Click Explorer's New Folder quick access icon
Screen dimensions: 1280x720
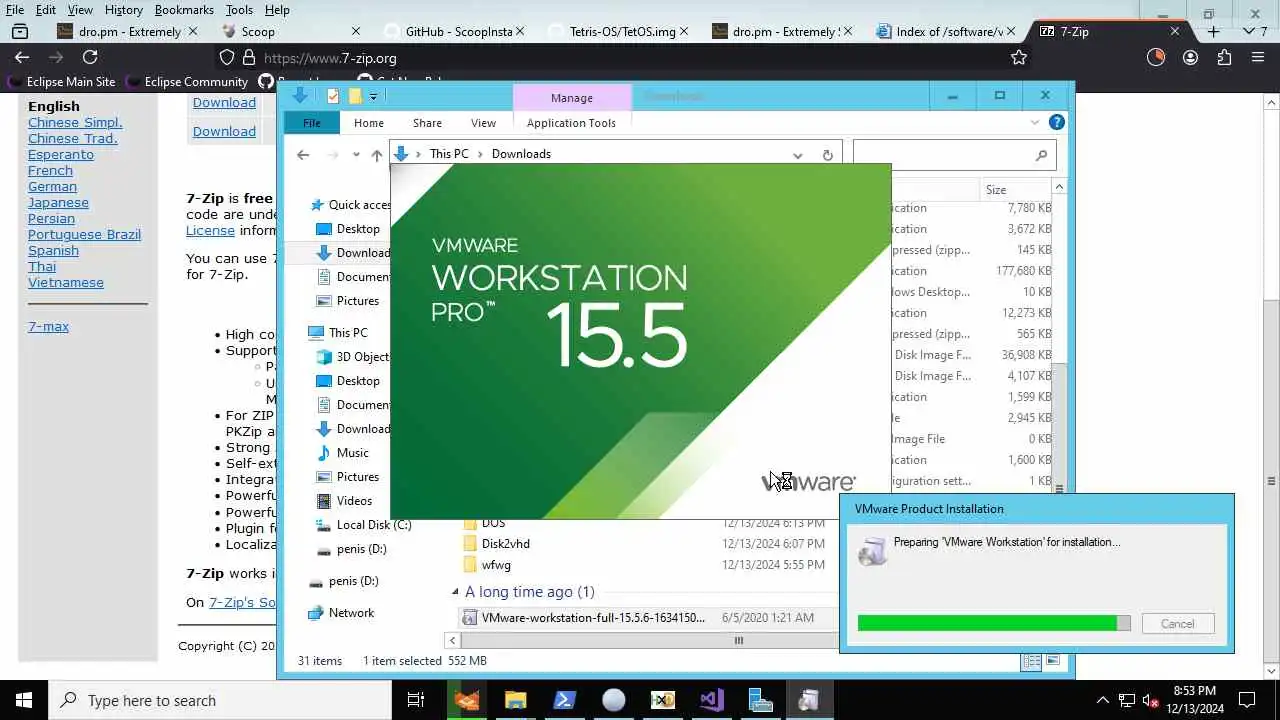click(x=354, y=96)
